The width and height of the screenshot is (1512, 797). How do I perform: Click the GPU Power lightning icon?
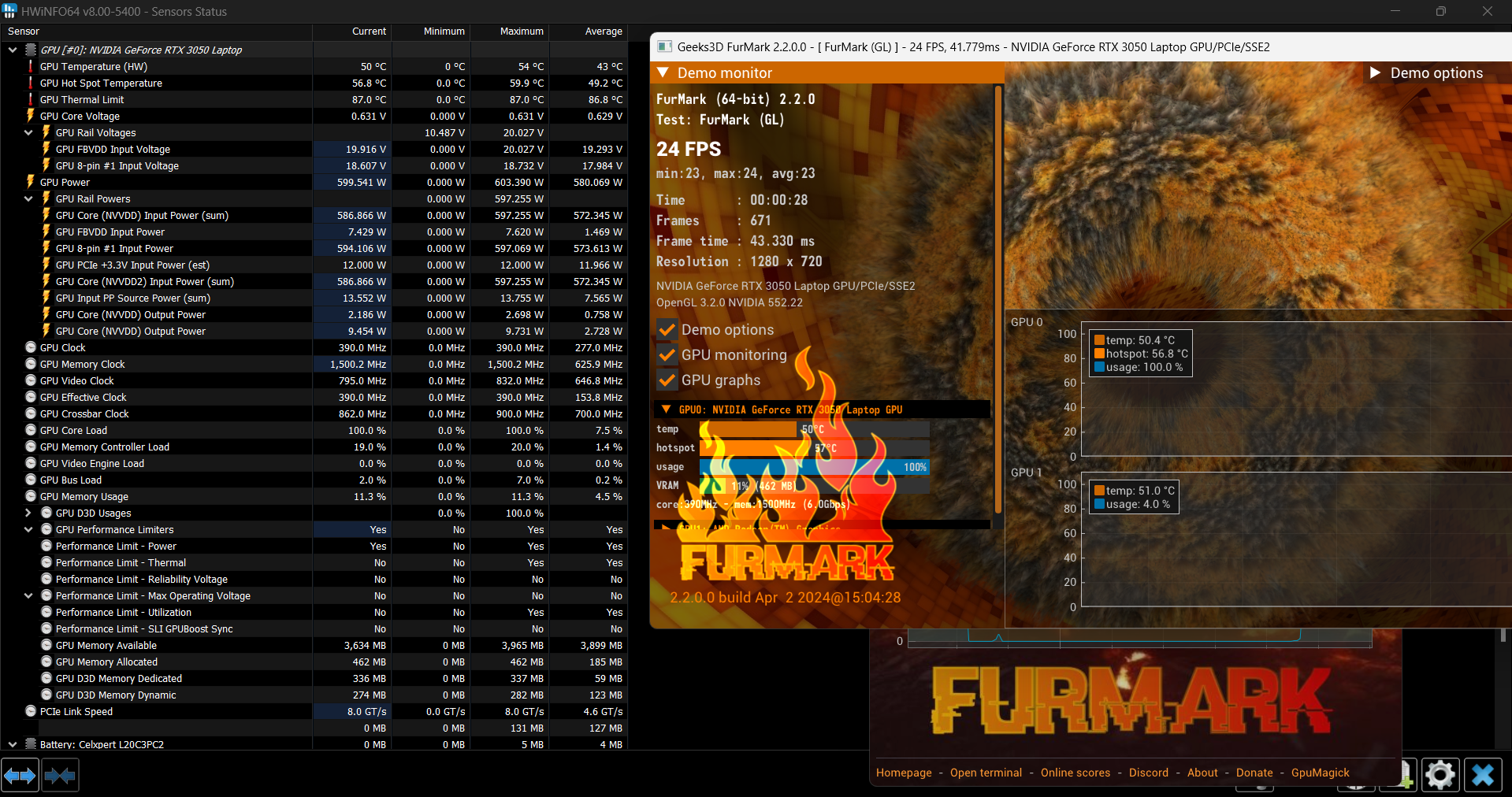point(31,182)
